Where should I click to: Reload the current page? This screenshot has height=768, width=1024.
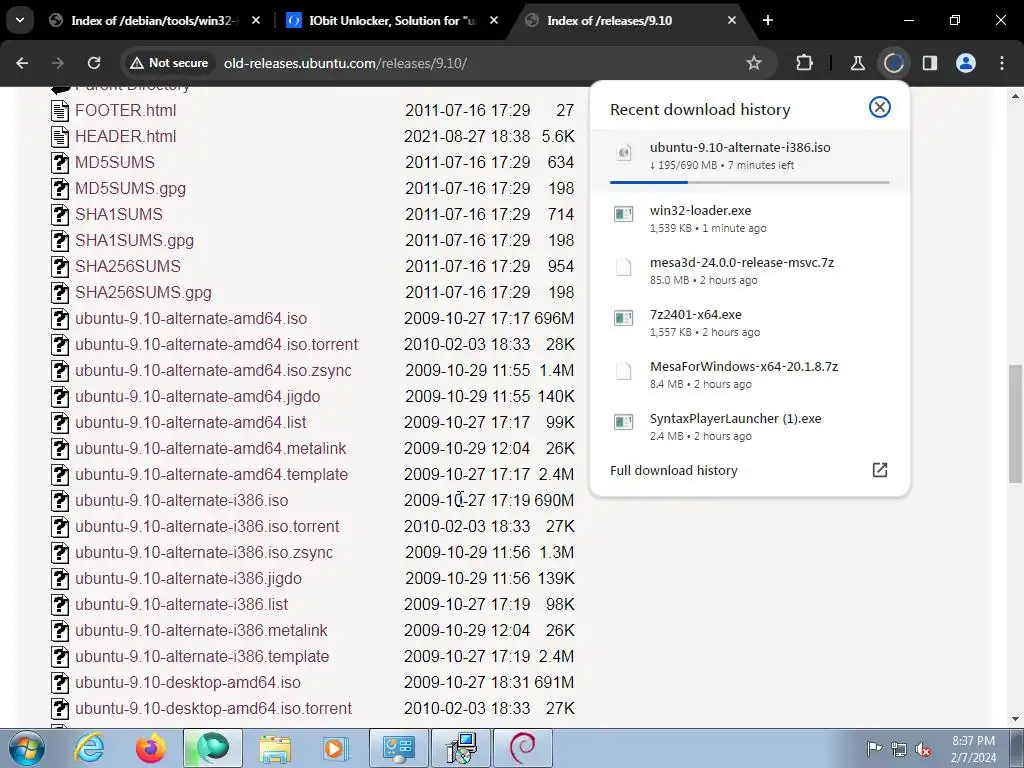(x=94, y=63)
